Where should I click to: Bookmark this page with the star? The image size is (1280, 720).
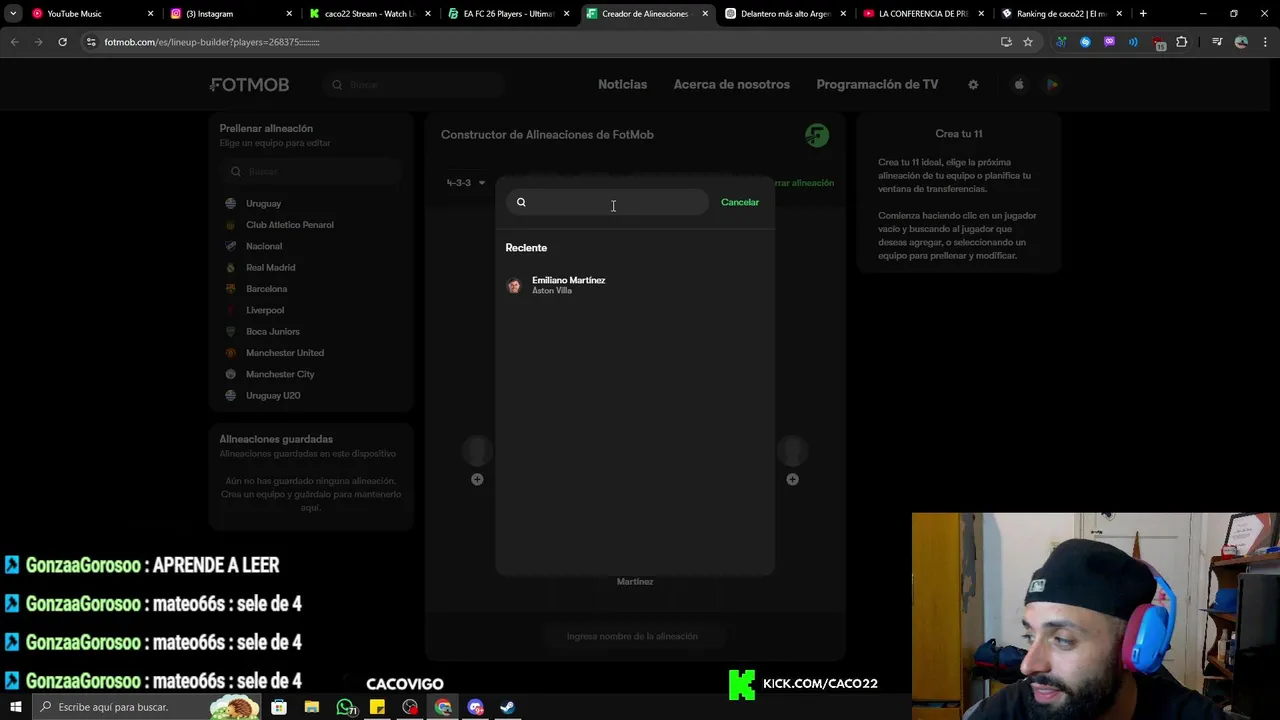[x=1027, y=42]
